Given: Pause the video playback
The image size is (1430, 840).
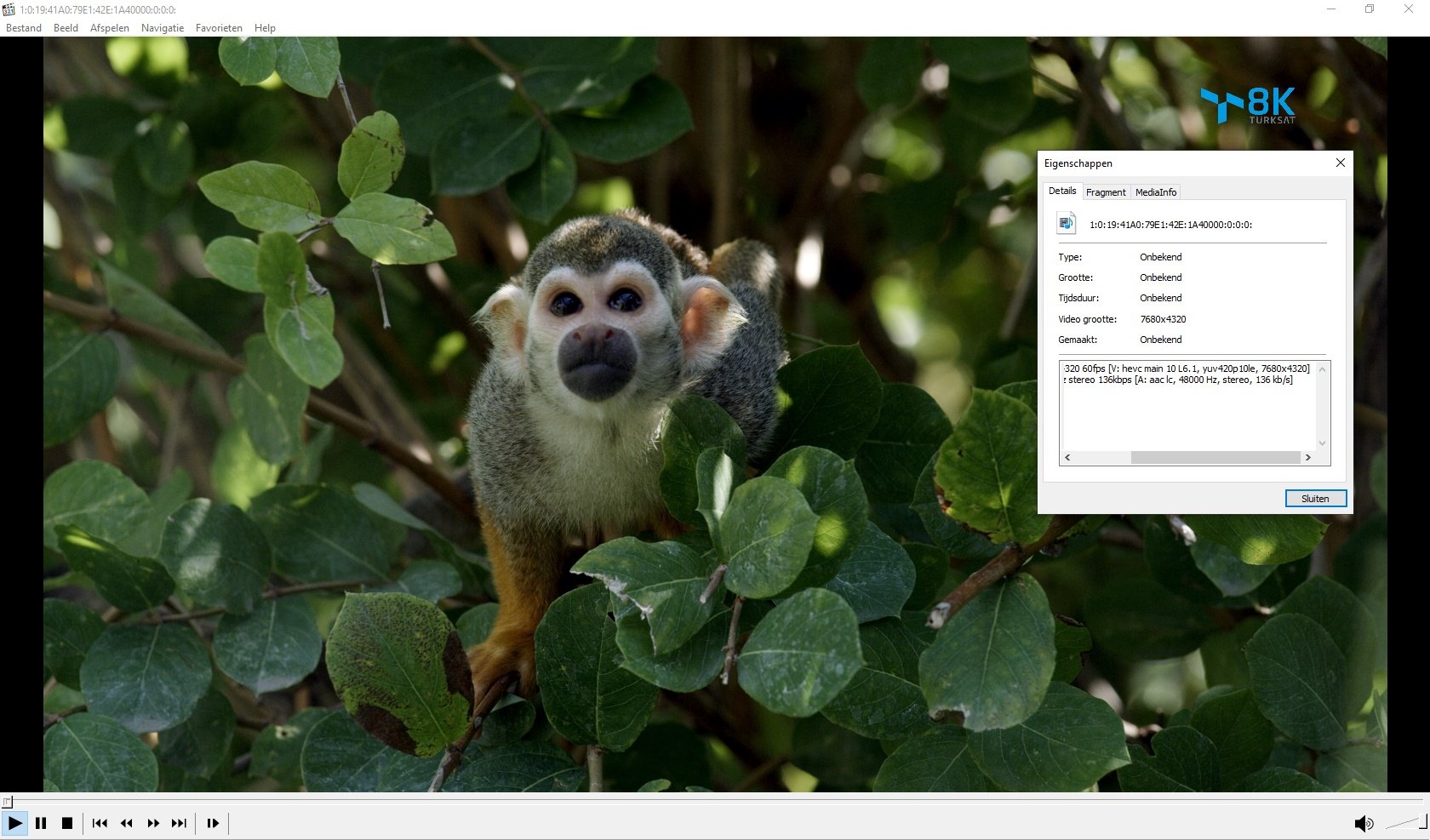Looking at the screenshot, I should click(41, 823).
